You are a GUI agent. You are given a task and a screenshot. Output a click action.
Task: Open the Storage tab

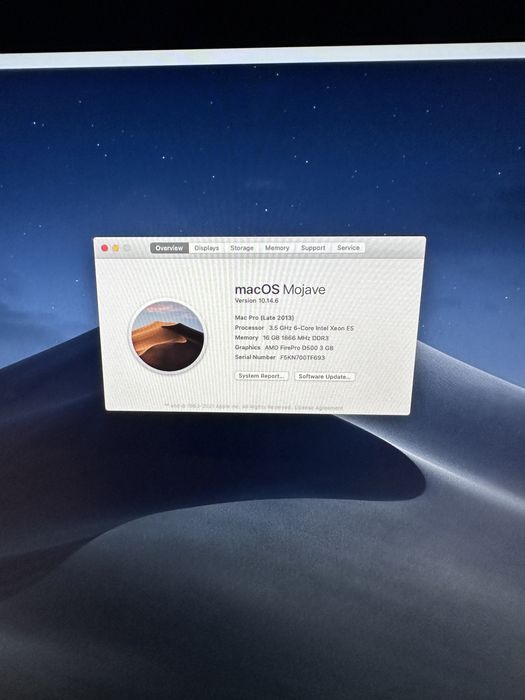coord(242,248)
